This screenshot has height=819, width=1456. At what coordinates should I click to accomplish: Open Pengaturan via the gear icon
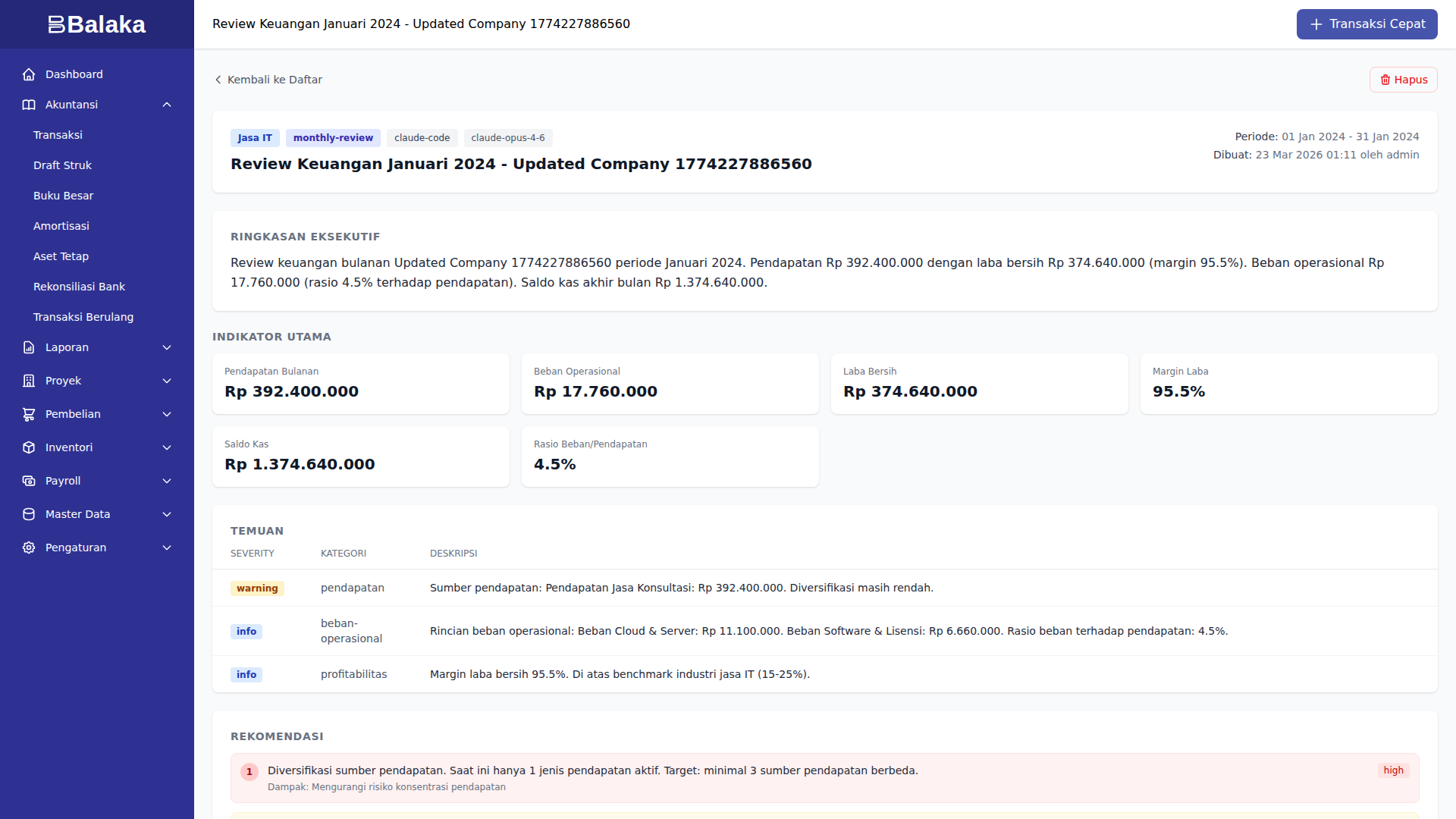click(29, 548)
